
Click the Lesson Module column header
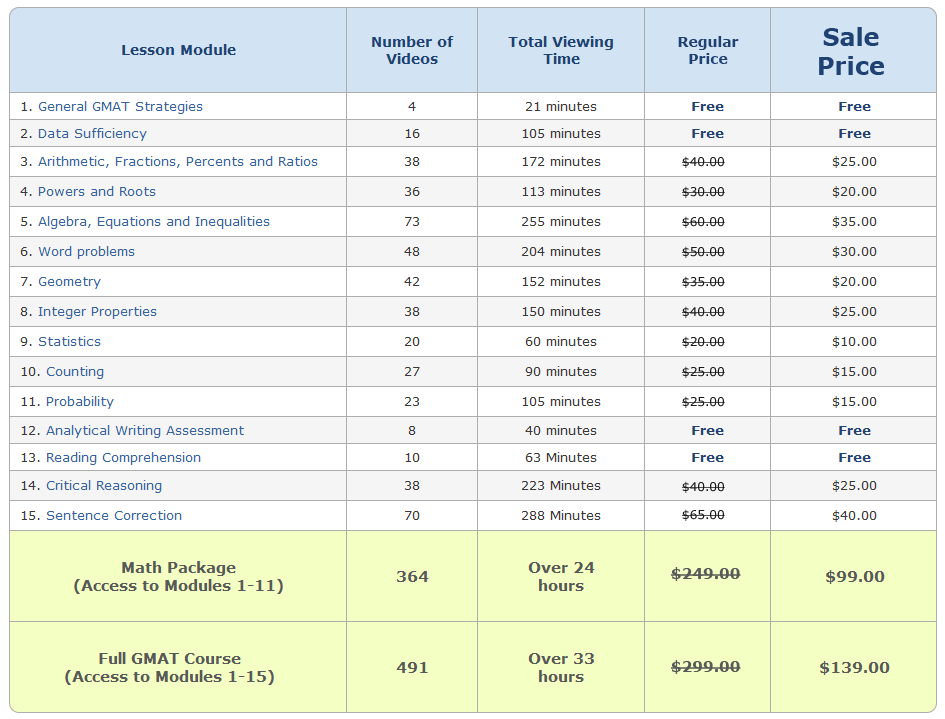pos(178,50)
